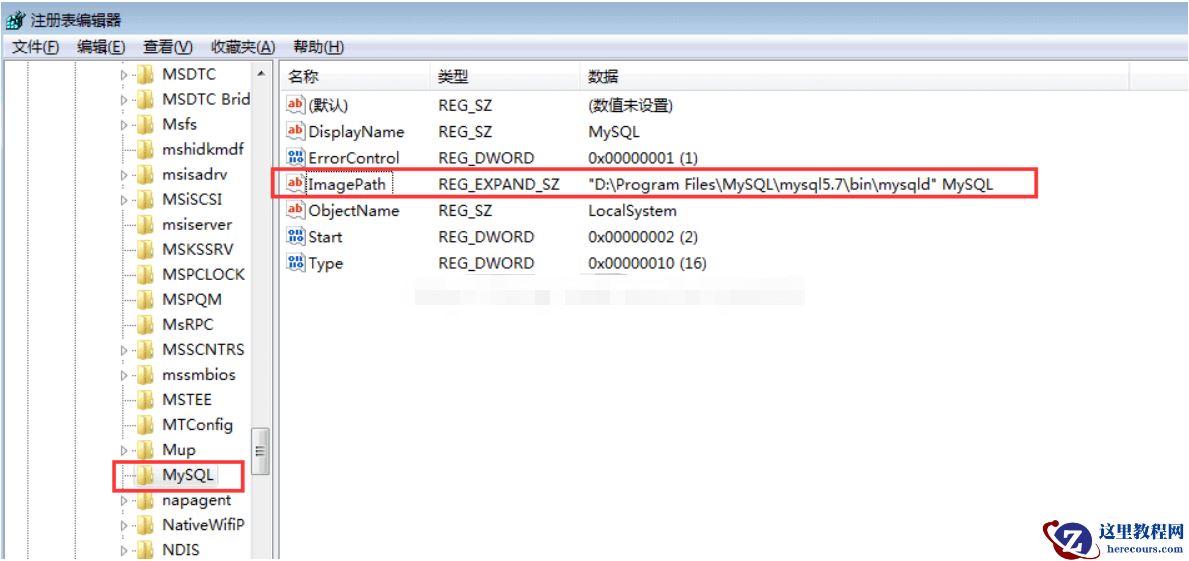Expand the NativeWifiP tree node
Screen dimensions: 1189x561
(124, 525)
